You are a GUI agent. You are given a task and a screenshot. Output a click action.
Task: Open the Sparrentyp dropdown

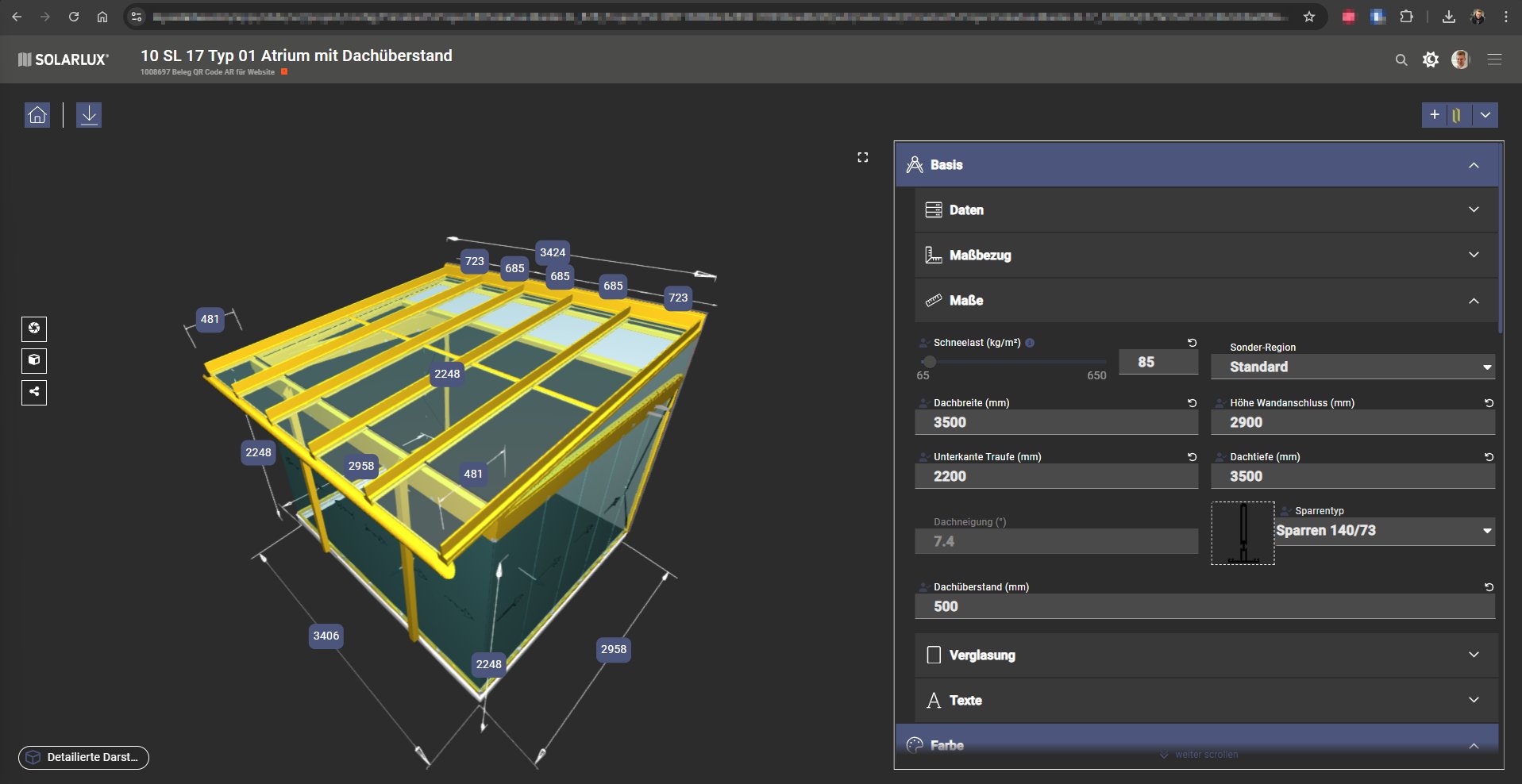1384,531
